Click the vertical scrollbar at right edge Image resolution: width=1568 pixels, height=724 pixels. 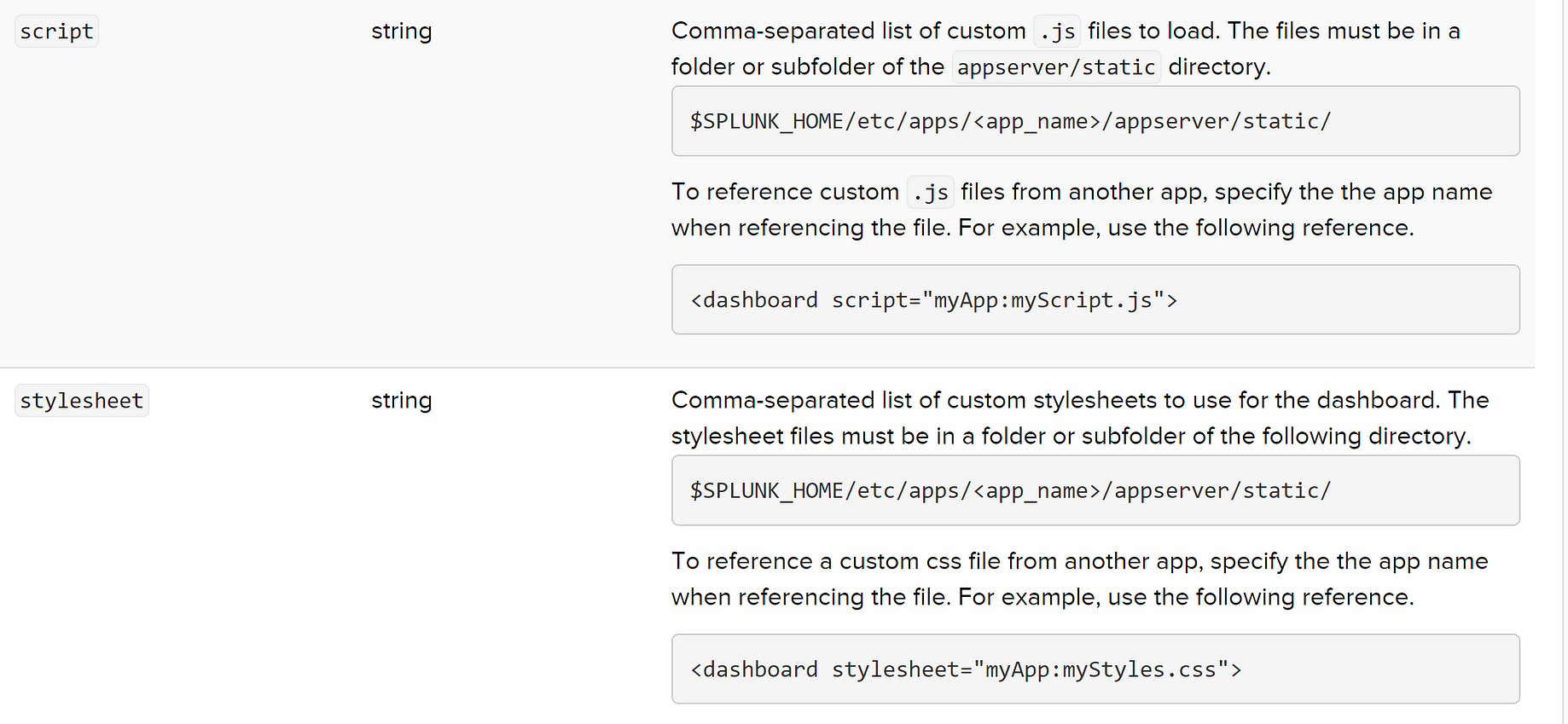click(x=1565, y=362)
